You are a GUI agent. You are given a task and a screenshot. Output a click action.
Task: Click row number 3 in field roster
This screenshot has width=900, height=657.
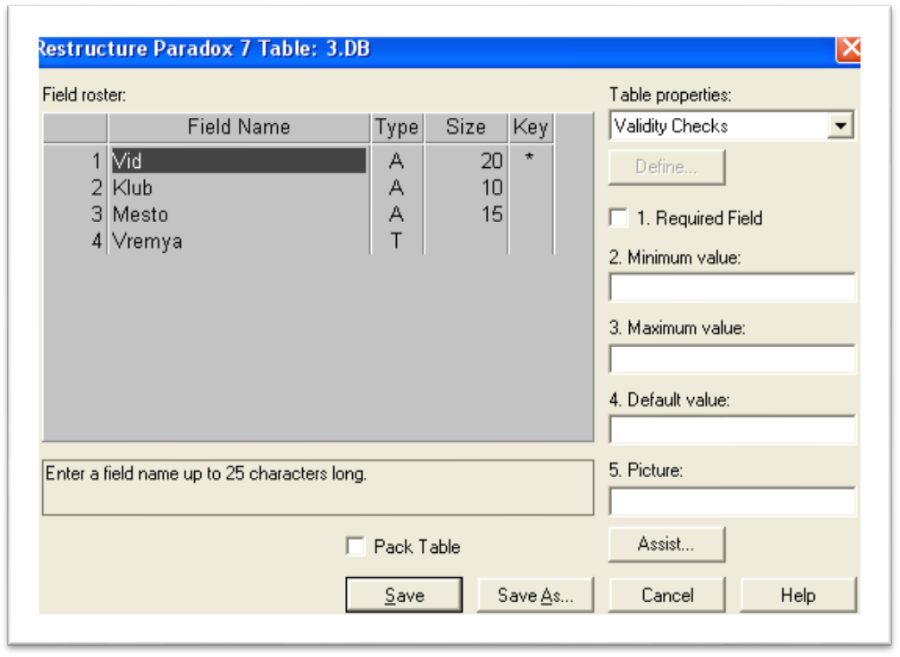(96, 215)
